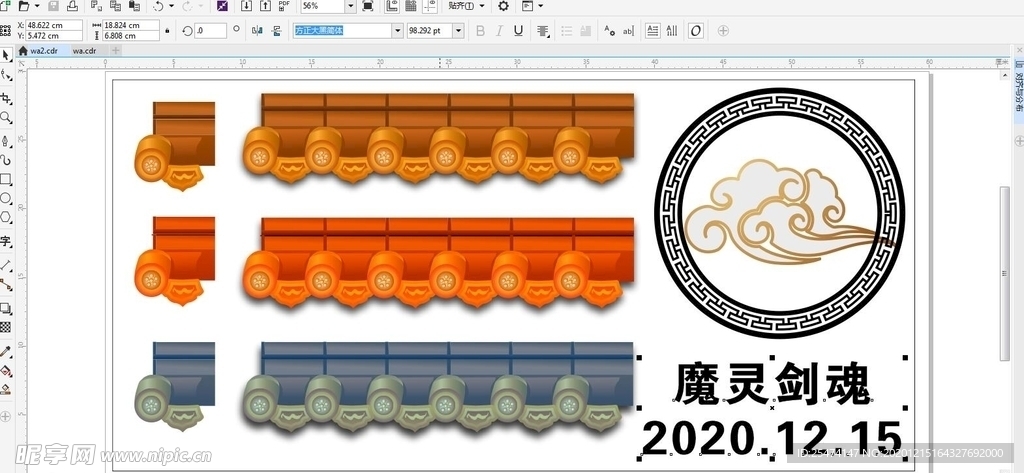Screen dimensions: 1024x473
Task: Select the Pick tool arrow
Action: 6,56
